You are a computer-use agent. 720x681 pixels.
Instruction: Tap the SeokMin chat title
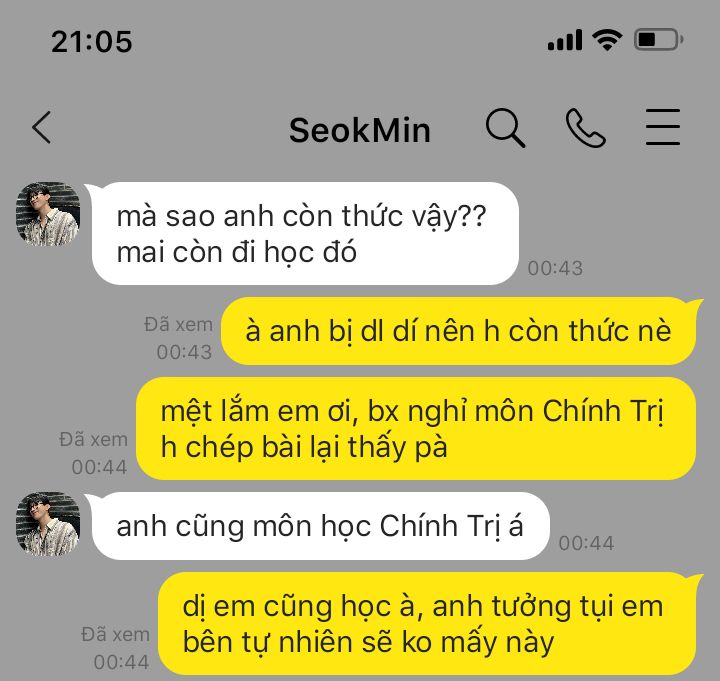(x=360, y=130)
